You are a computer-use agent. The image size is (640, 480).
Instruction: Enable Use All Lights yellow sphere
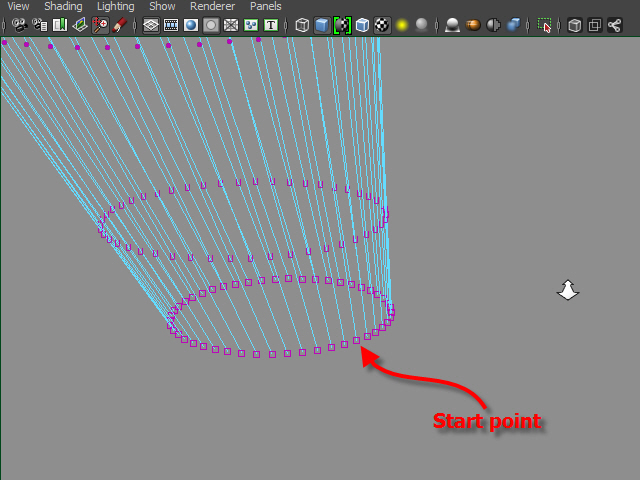402,25
